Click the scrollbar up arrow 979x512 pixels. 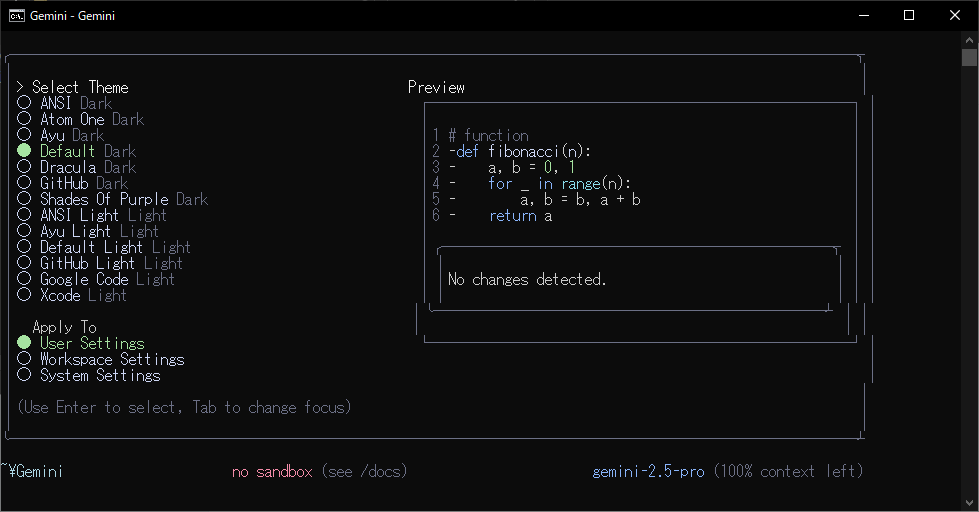969,39
